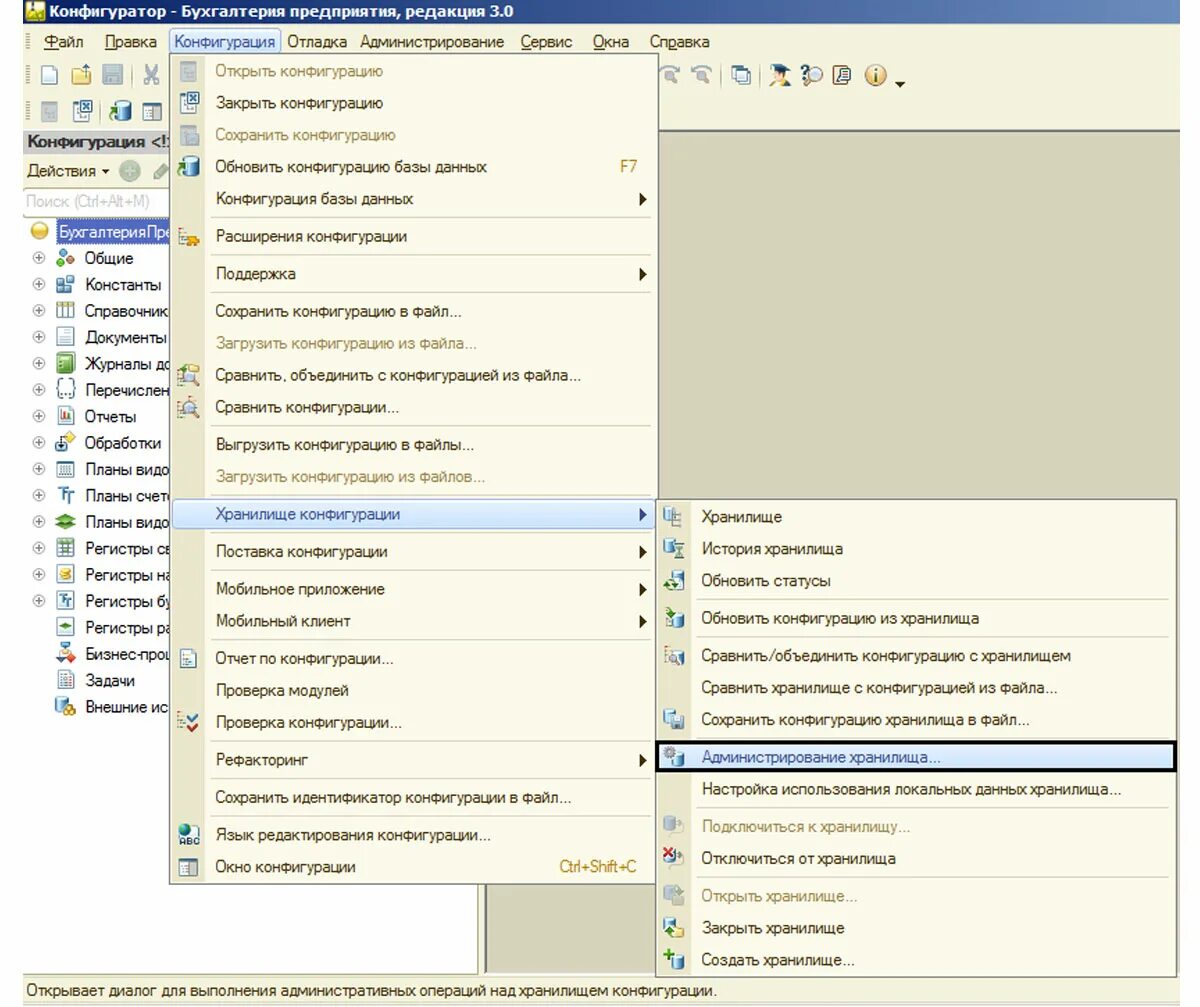Open Мобильный клиент submenu
The height and width of the screenshot is (1007, 1200).
pyautogui.click(x=413, y=621)
